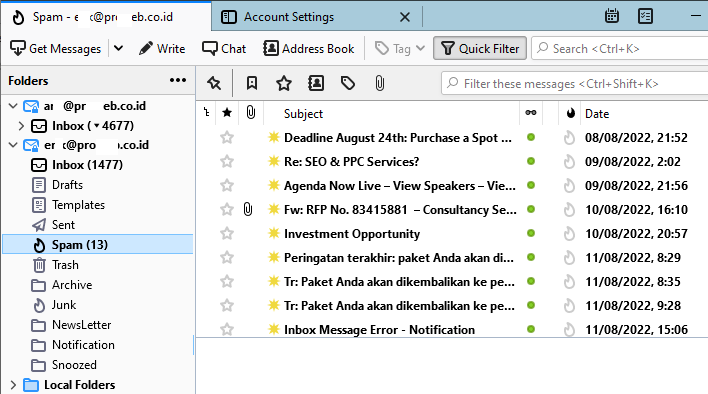Open Archive folder
This screenshot has width=708, height=394.
pyautogui.click(x=72, y=285)
